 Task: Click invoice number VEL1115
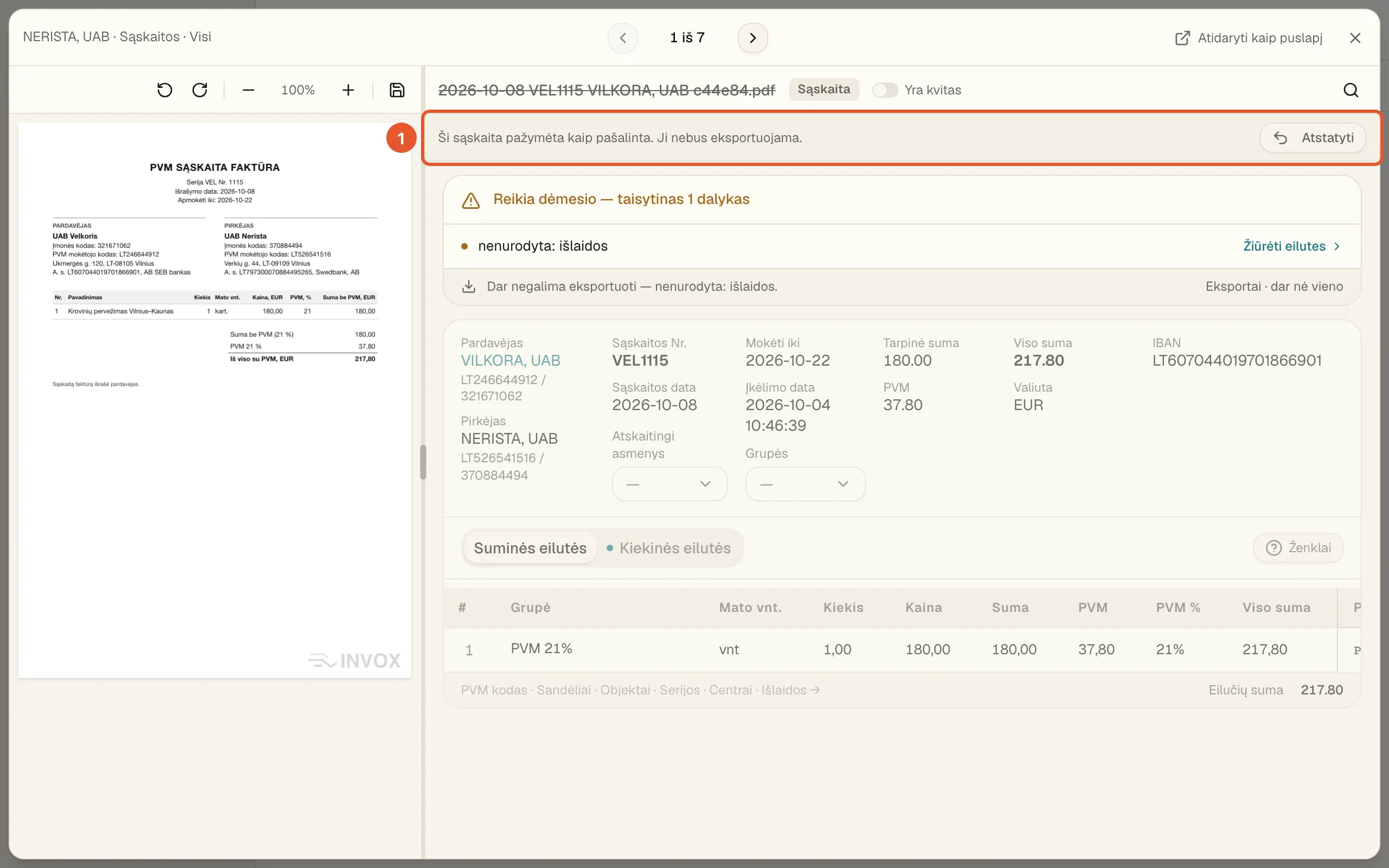(x=640, y=361)
